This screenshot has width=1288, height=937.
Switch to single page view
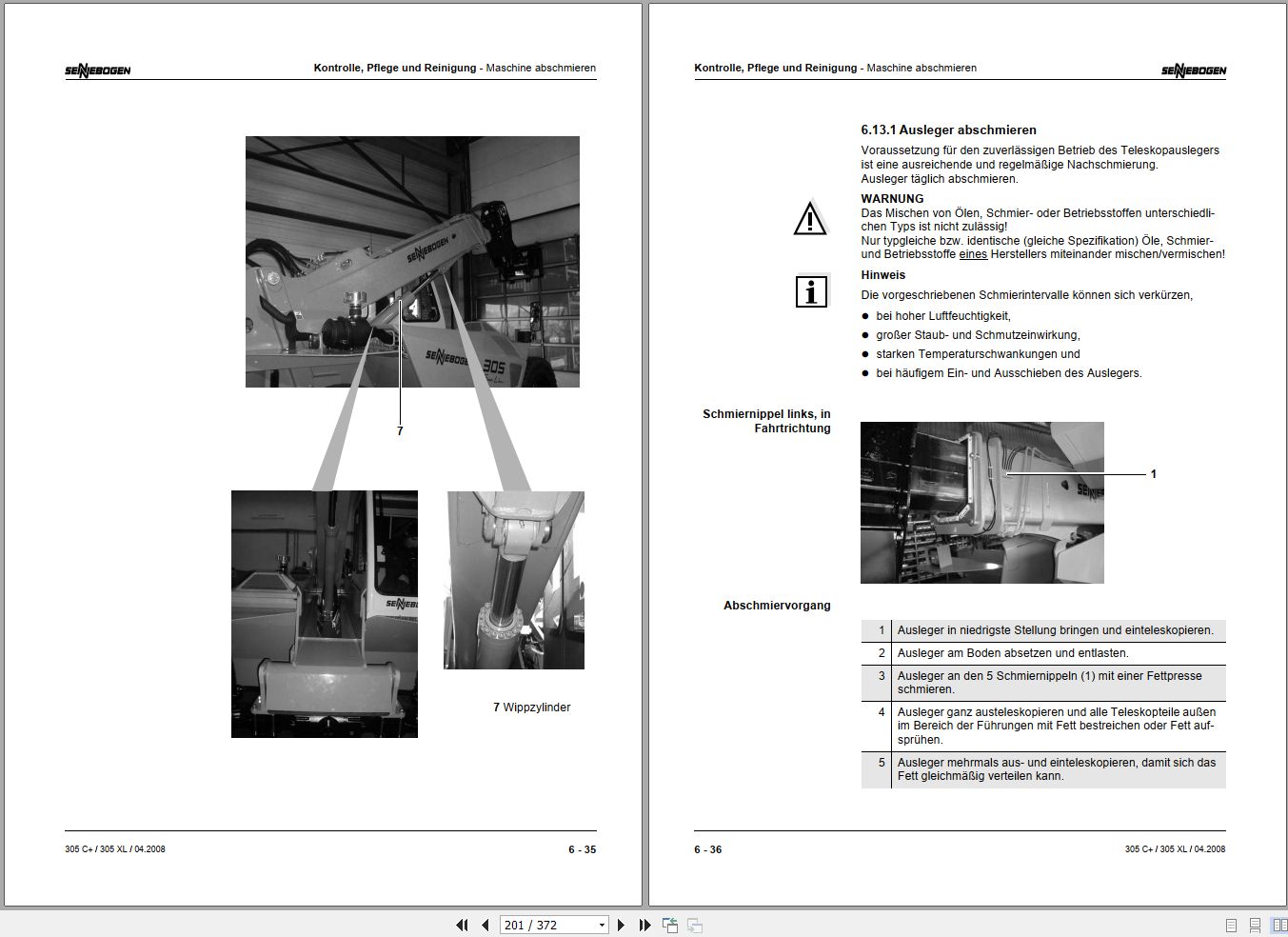click(1232, 925)
